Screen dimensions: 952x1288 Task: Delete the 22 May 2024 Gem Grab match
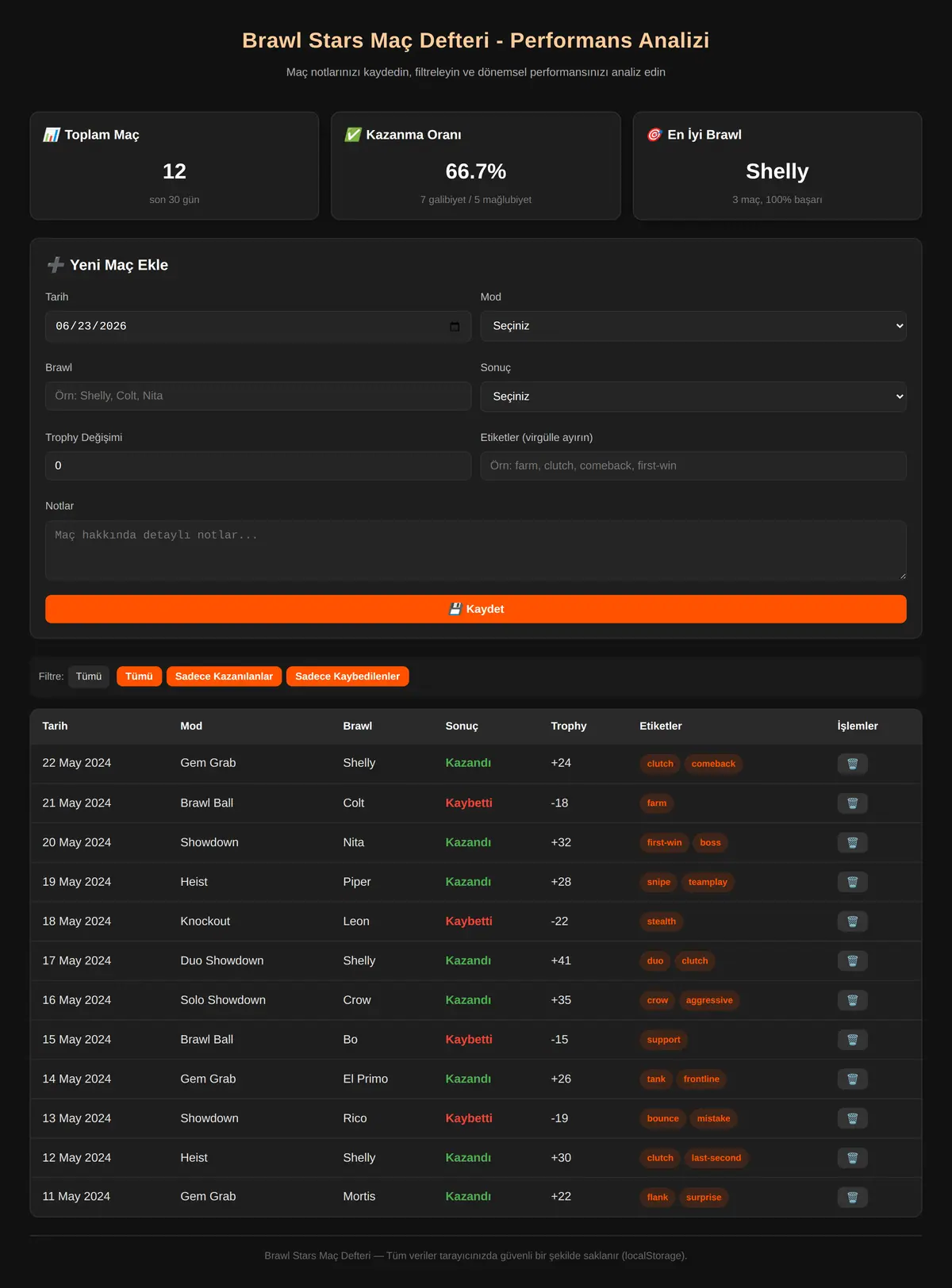pyautogui.click(x=852, y=764)
